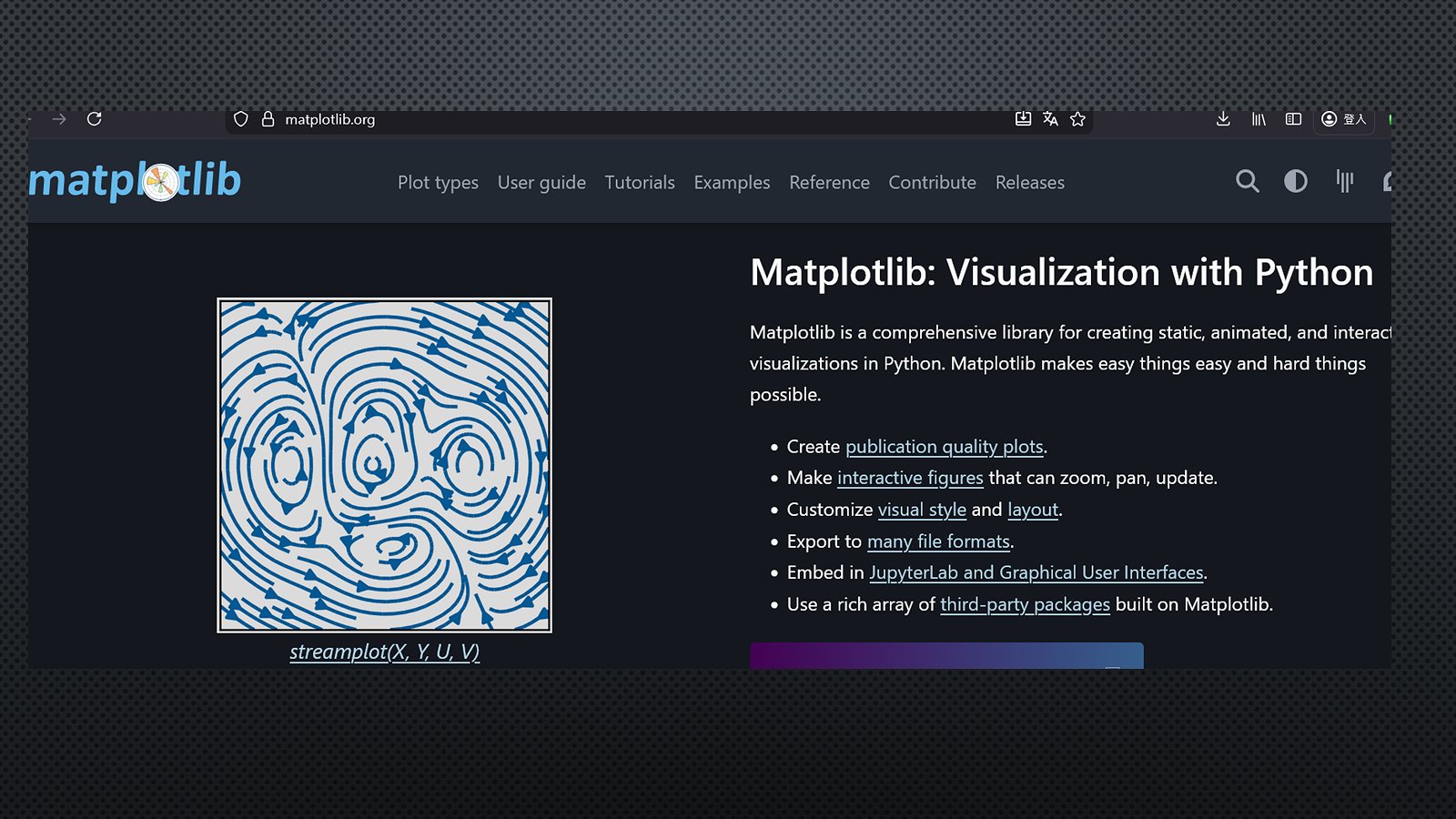The image size is (1456, 819).
Task: Open the matplotlib site search
Action: (1247, 182)
